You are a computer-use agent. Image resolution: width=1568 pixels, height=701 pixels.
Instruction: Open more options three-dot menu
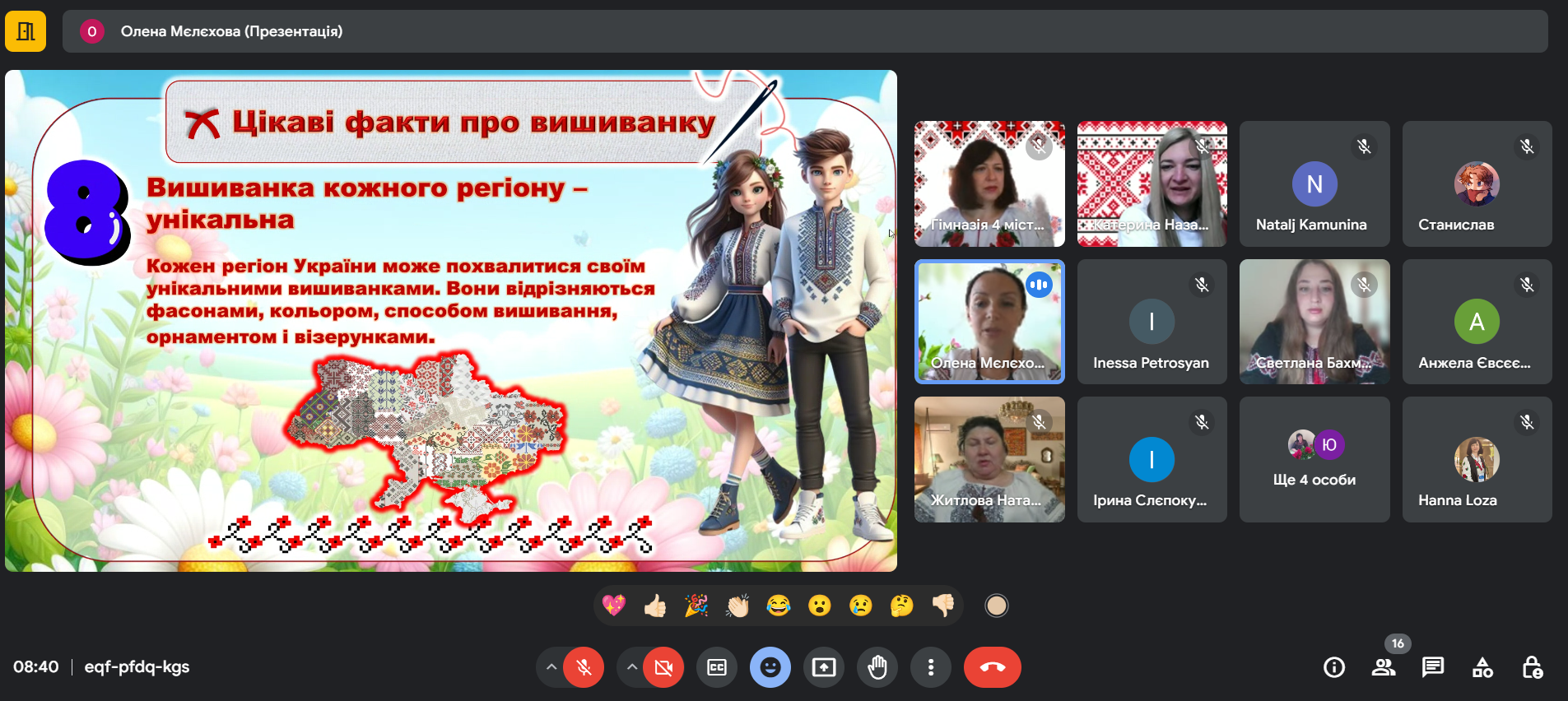(931, 667)
